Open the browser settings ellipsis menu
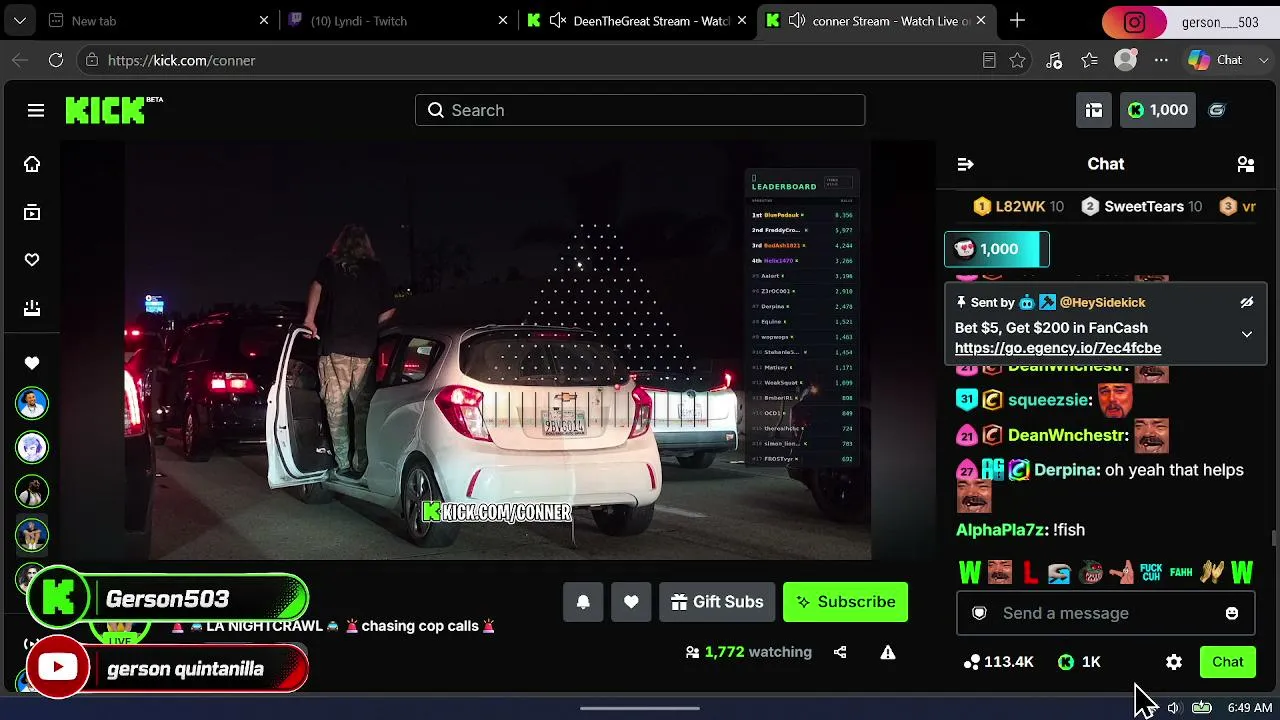Viewport: 1280px width, 720px height. pos(1161,60)
